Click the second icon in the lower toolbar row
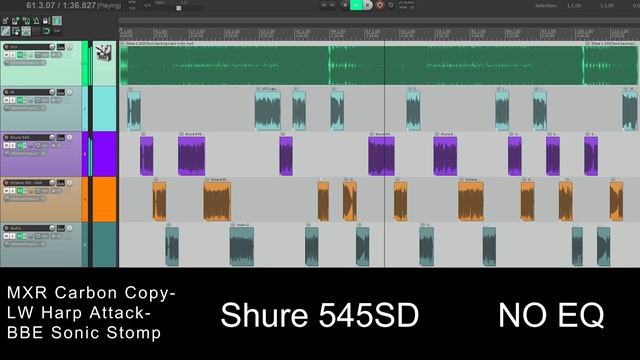This screenshot has height=360, width=640. [16, 31]
